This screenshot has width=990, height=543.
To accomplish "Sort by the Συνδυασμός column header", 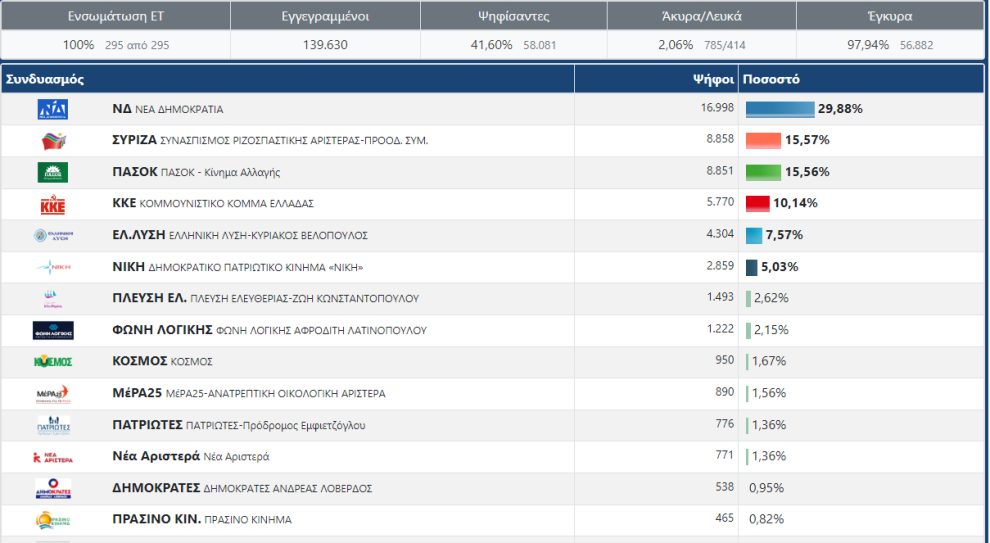I will click(x=45, y=79).
